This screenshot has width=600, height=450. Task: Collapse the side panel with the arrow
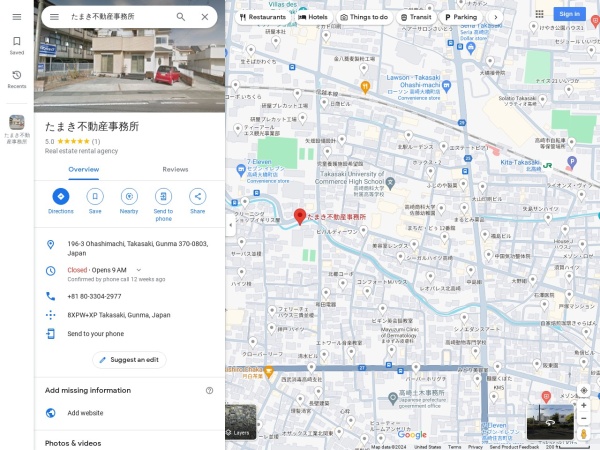[x=230, y=225]
